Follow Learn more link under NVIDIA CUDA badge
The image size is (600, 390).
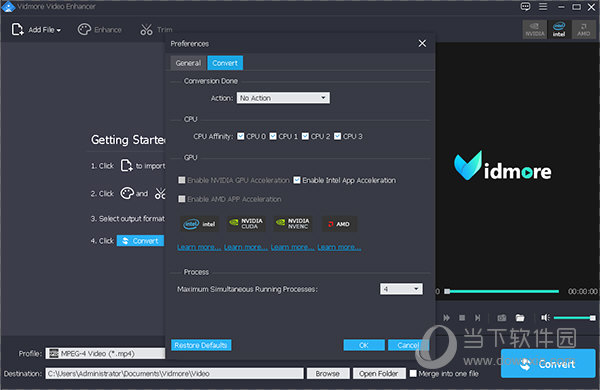(x=246, y=247)
